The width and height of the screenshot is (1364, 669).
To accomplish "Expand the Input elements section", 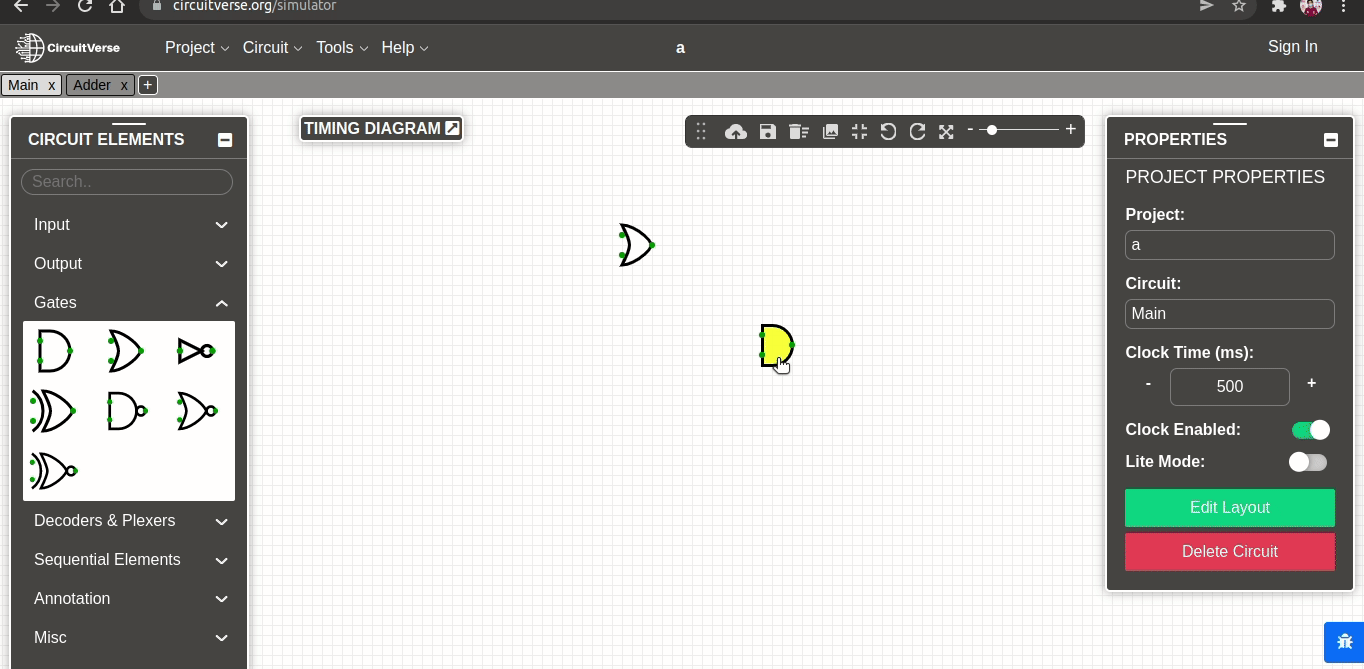I will click(128, 224).
